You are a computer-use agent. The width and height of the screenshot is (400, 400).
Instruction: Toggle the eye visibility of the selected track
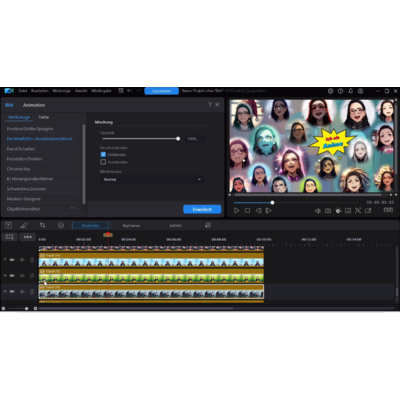(x=22, y=291)
